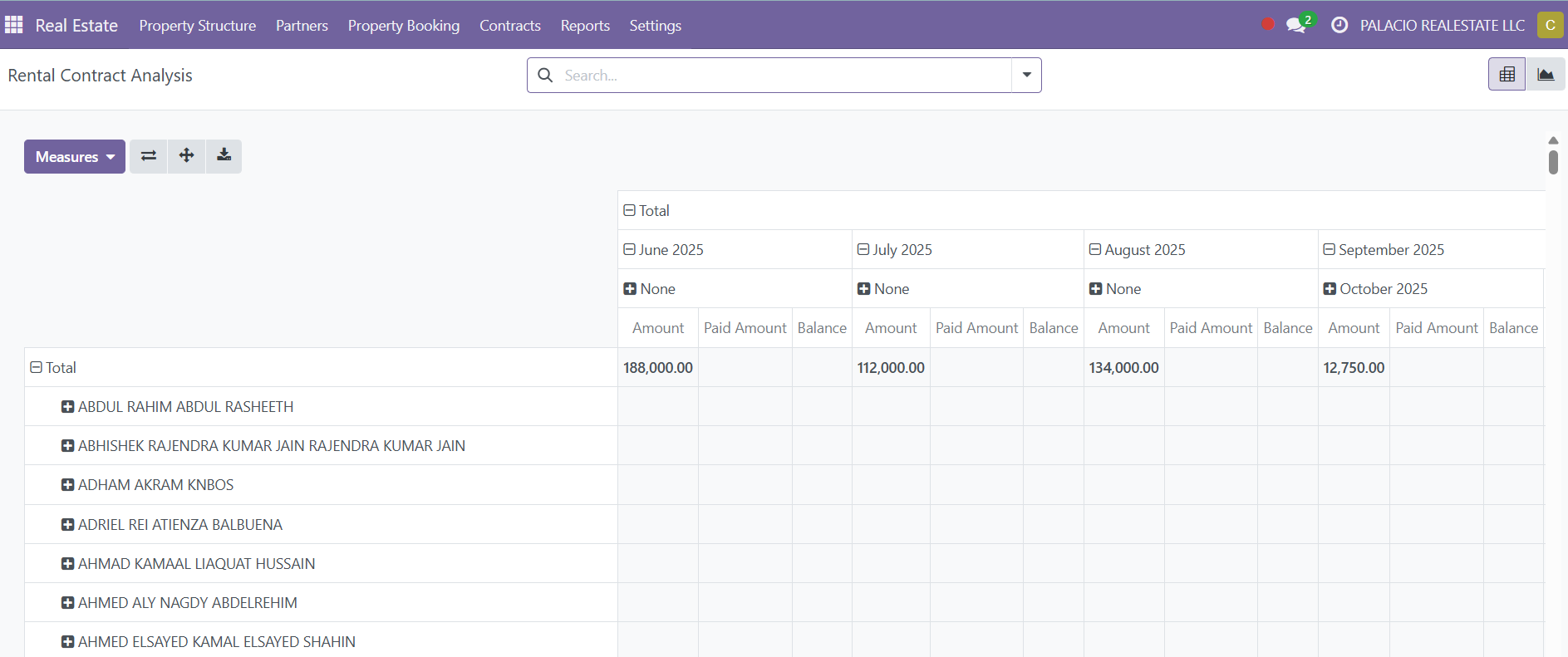
Task: Click the red recording indicator dot
Action: pyautogui.click(x=1268, y=24)
